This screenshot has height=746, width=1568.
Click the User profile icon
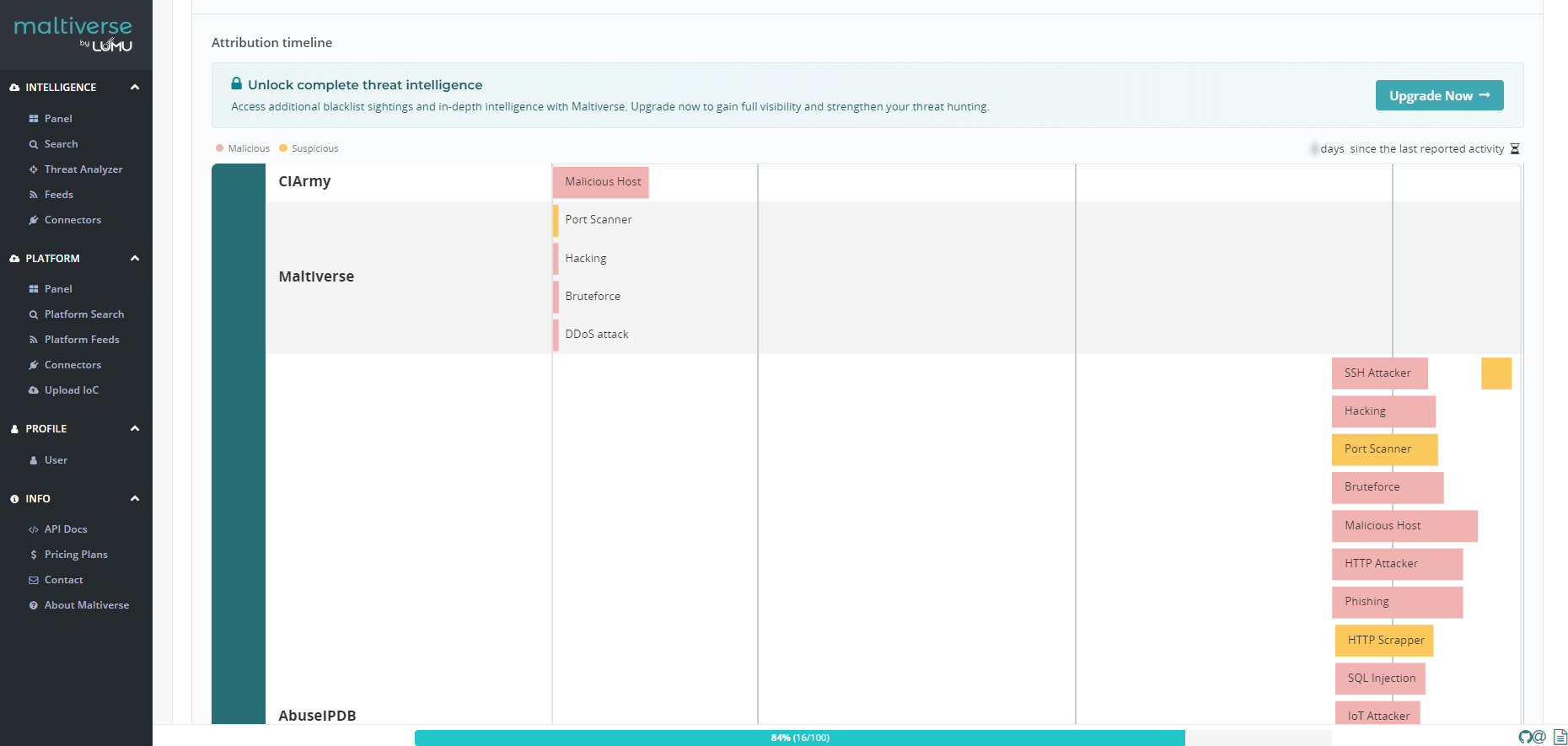click(34, 460)
